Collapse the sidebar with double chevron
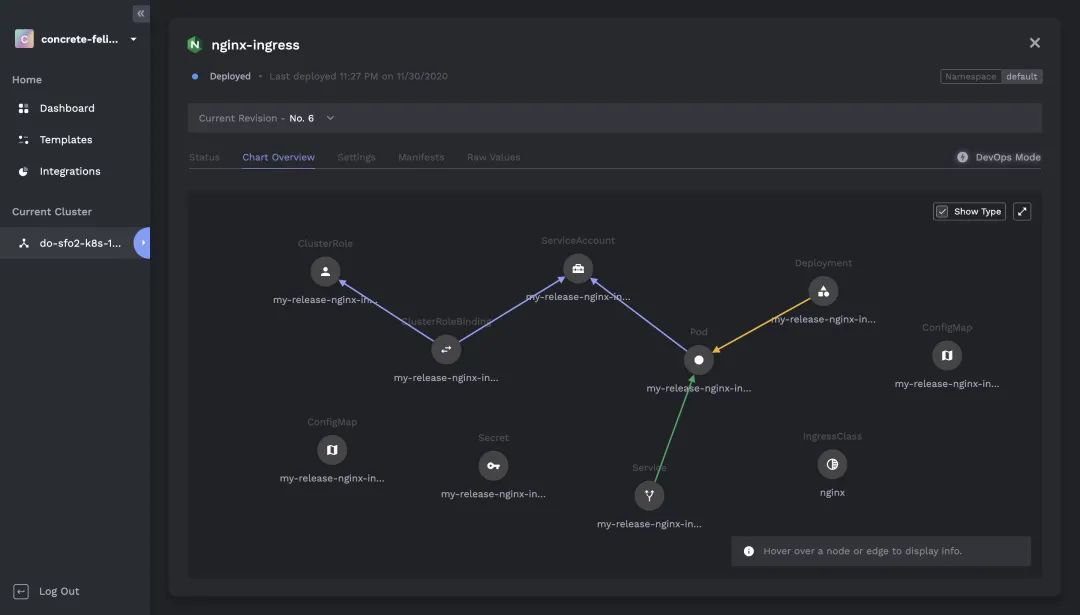This screenshot has width=1080, height=615. [x=141, y=13]
